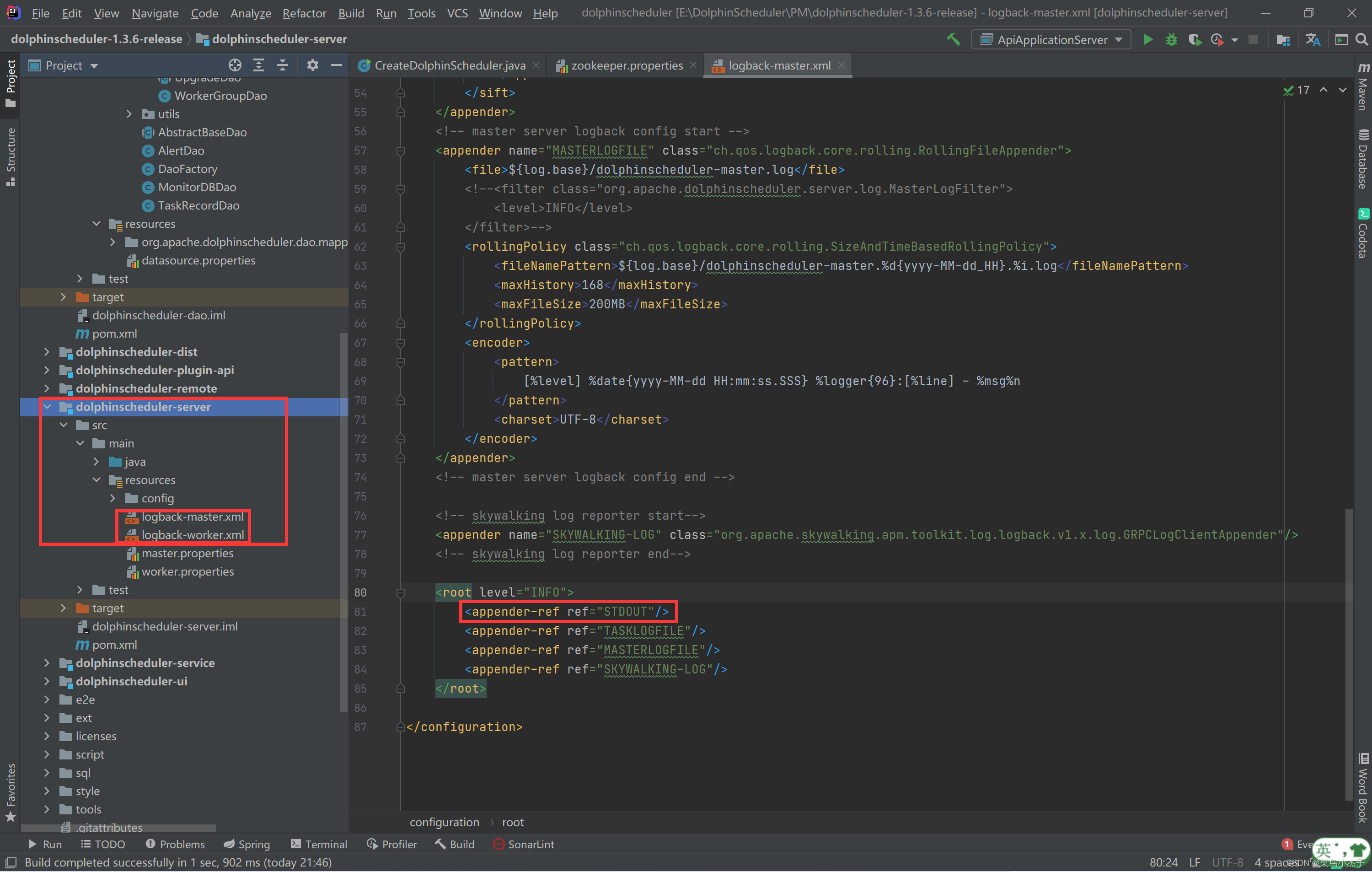1372x872 pixels.
Task: Open the Refactor menu
Action: [x=304, y=12]
